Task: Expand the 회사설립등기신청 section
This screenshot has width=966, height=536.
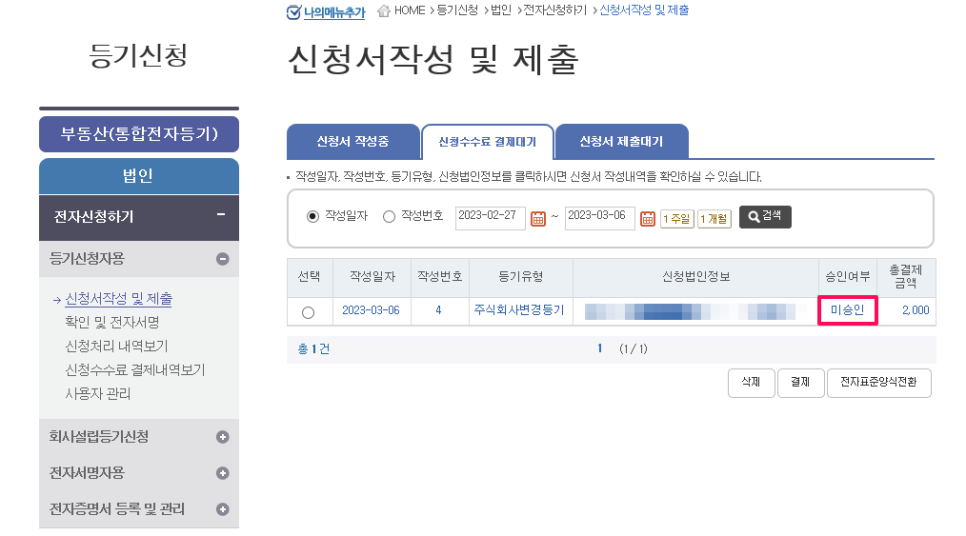Action: [222, 437]
